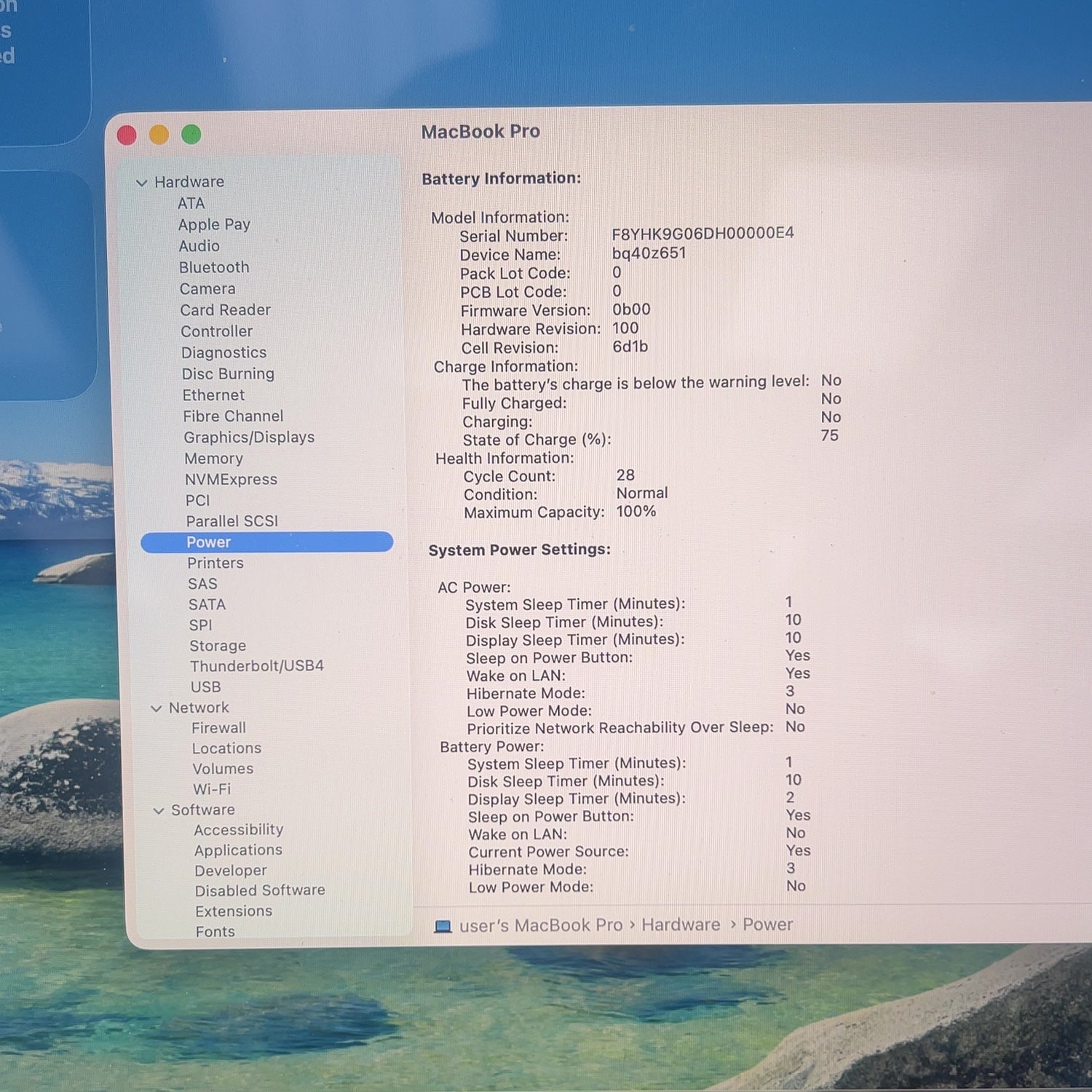Select Graphics/Displays in the sidebar
The height and width of the screenshot is (1092, 1092).
pyautogui.click(x=249, y=437)
